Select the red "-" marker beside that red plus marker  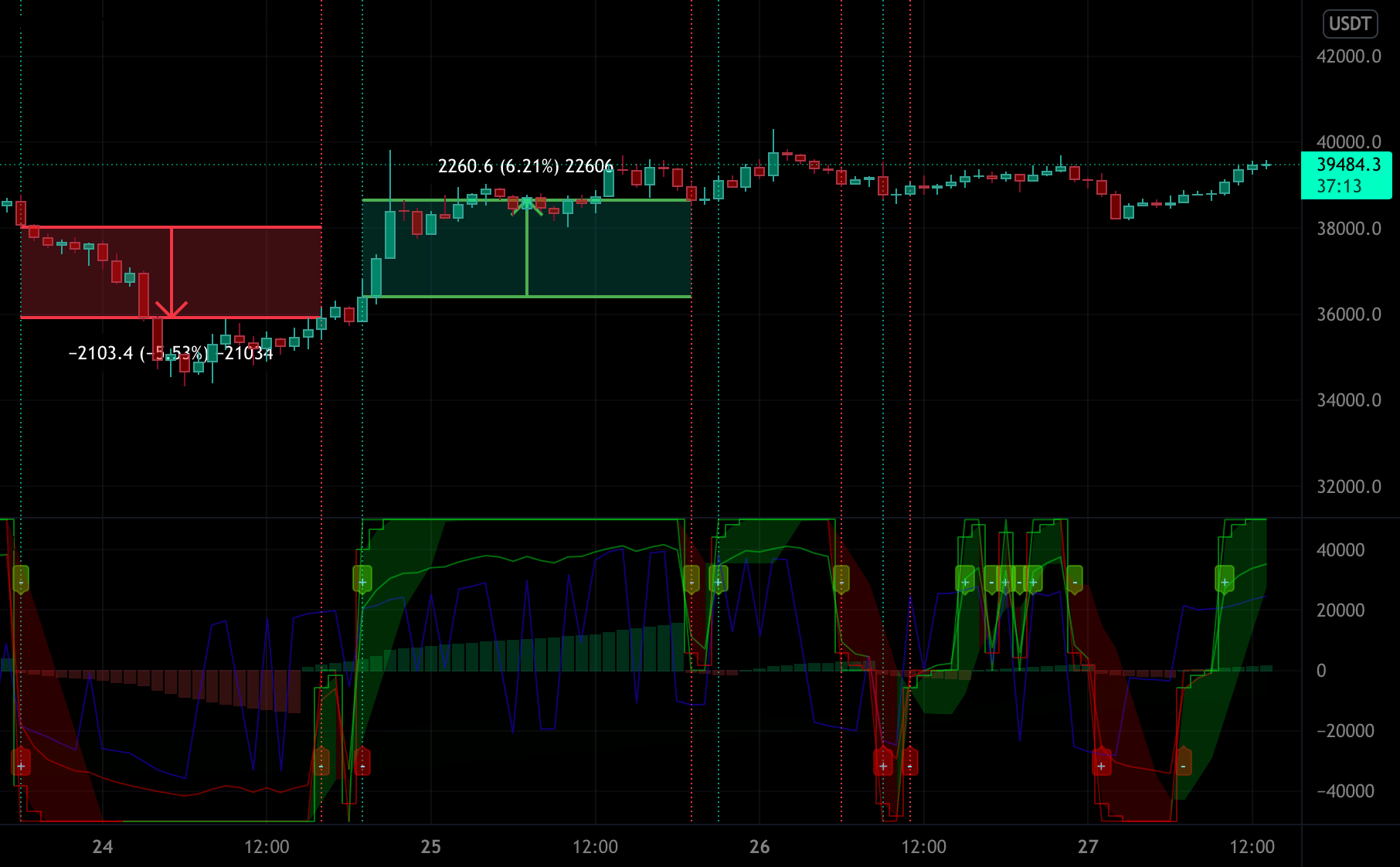point(910,766)
